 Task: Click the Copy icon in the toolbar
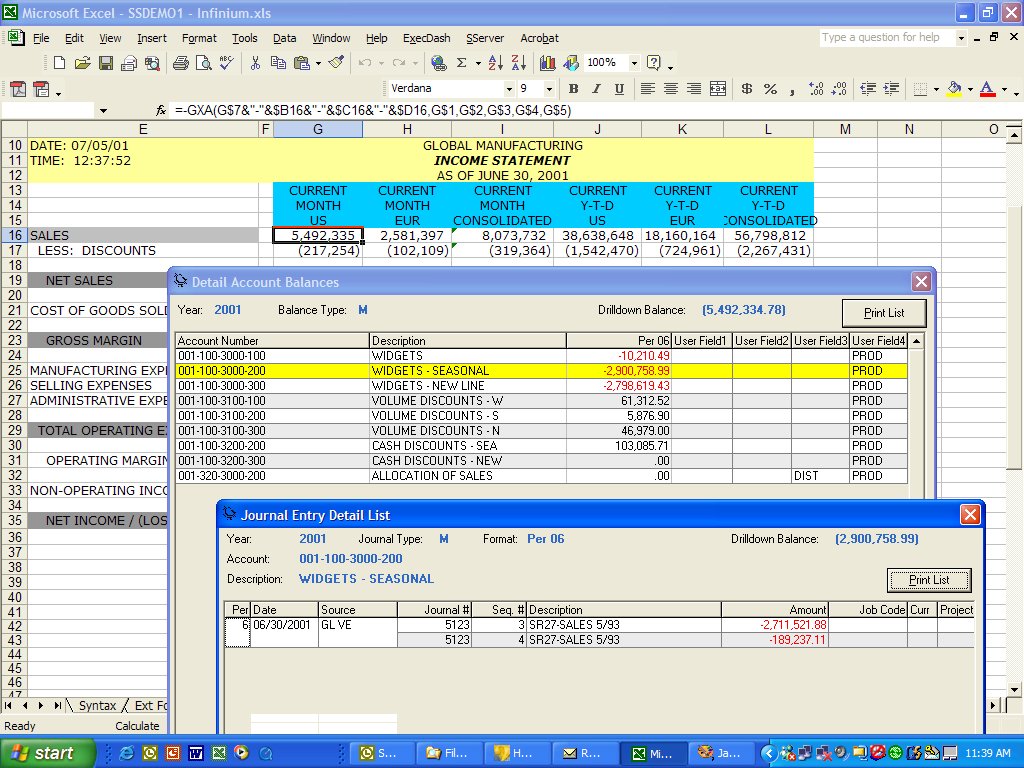(x=278, y=63)
